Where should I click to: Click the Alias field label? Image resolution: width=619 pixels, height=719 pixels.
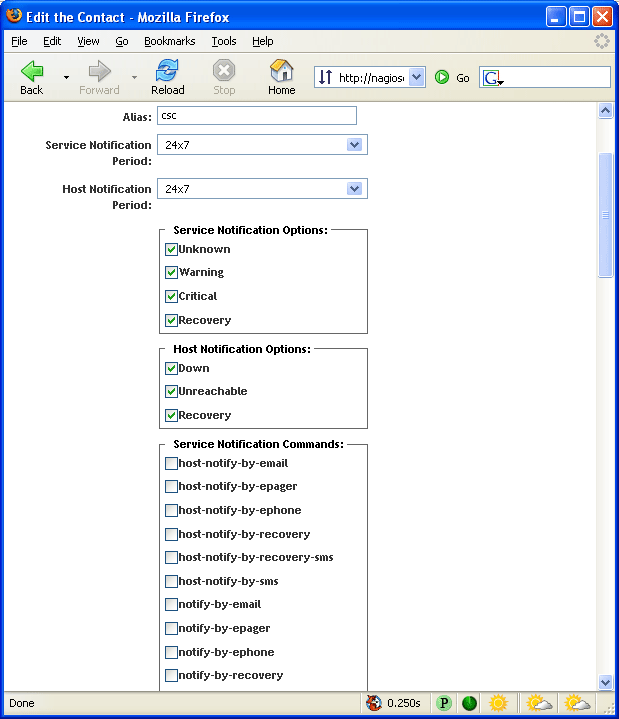[137, 117]
